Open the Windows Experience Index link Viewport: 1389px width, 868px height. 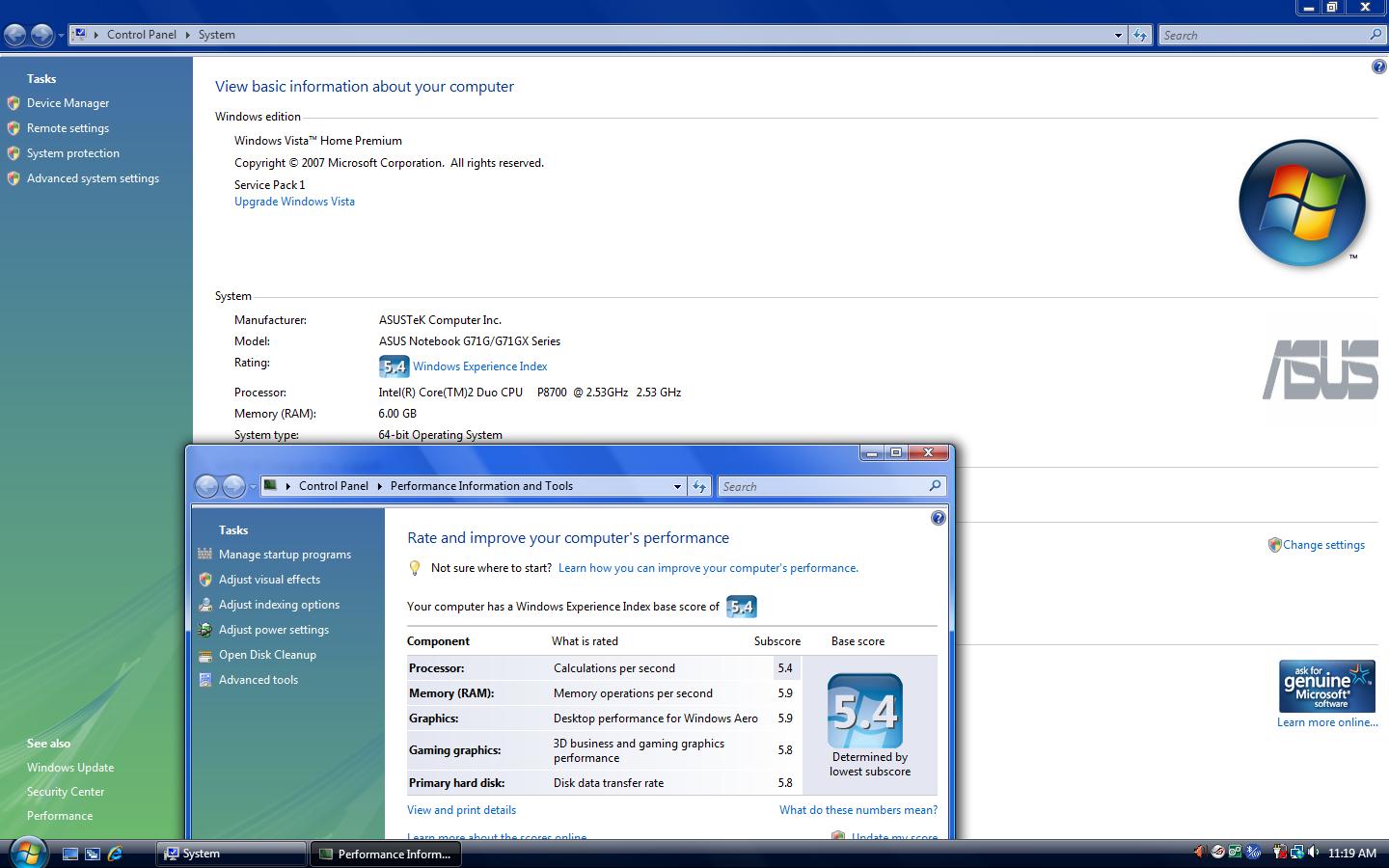click(x=479, y=366)
